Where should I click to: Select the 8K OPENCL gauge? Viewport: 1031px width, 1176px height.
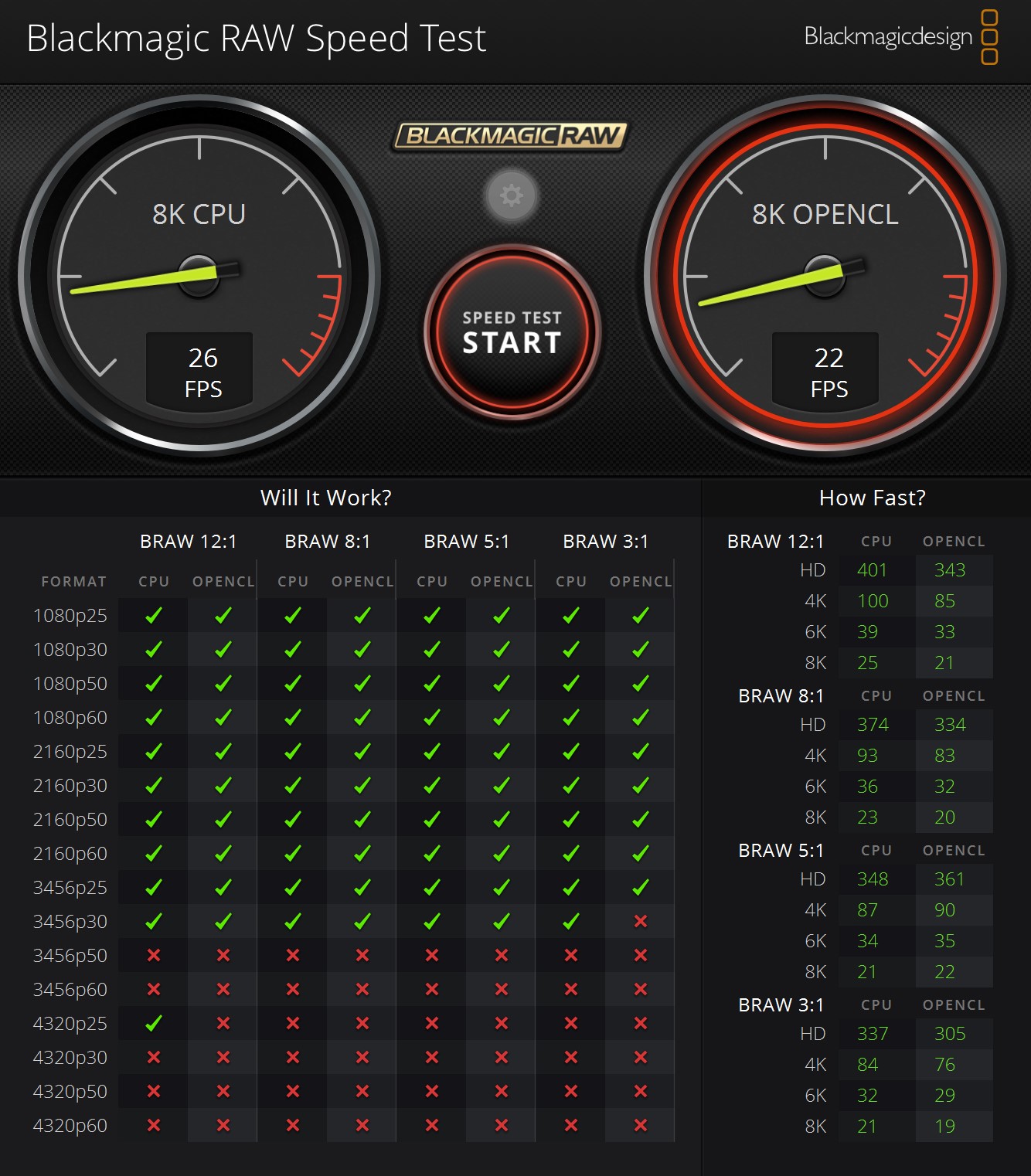click(x=825, y=275)
